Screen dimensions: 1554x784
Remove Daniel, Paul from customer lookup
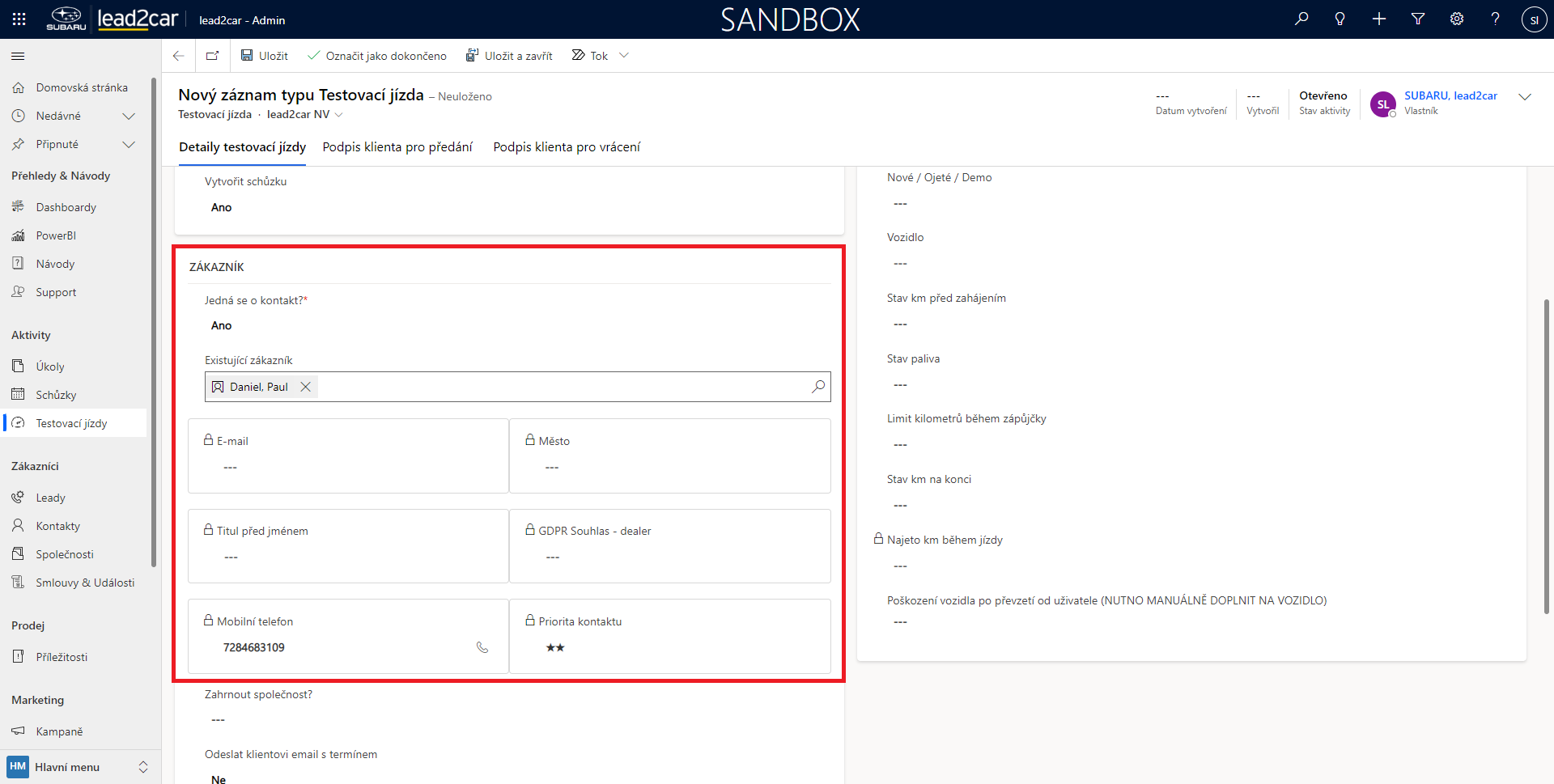pyautogui.click(x=306, y=387)
